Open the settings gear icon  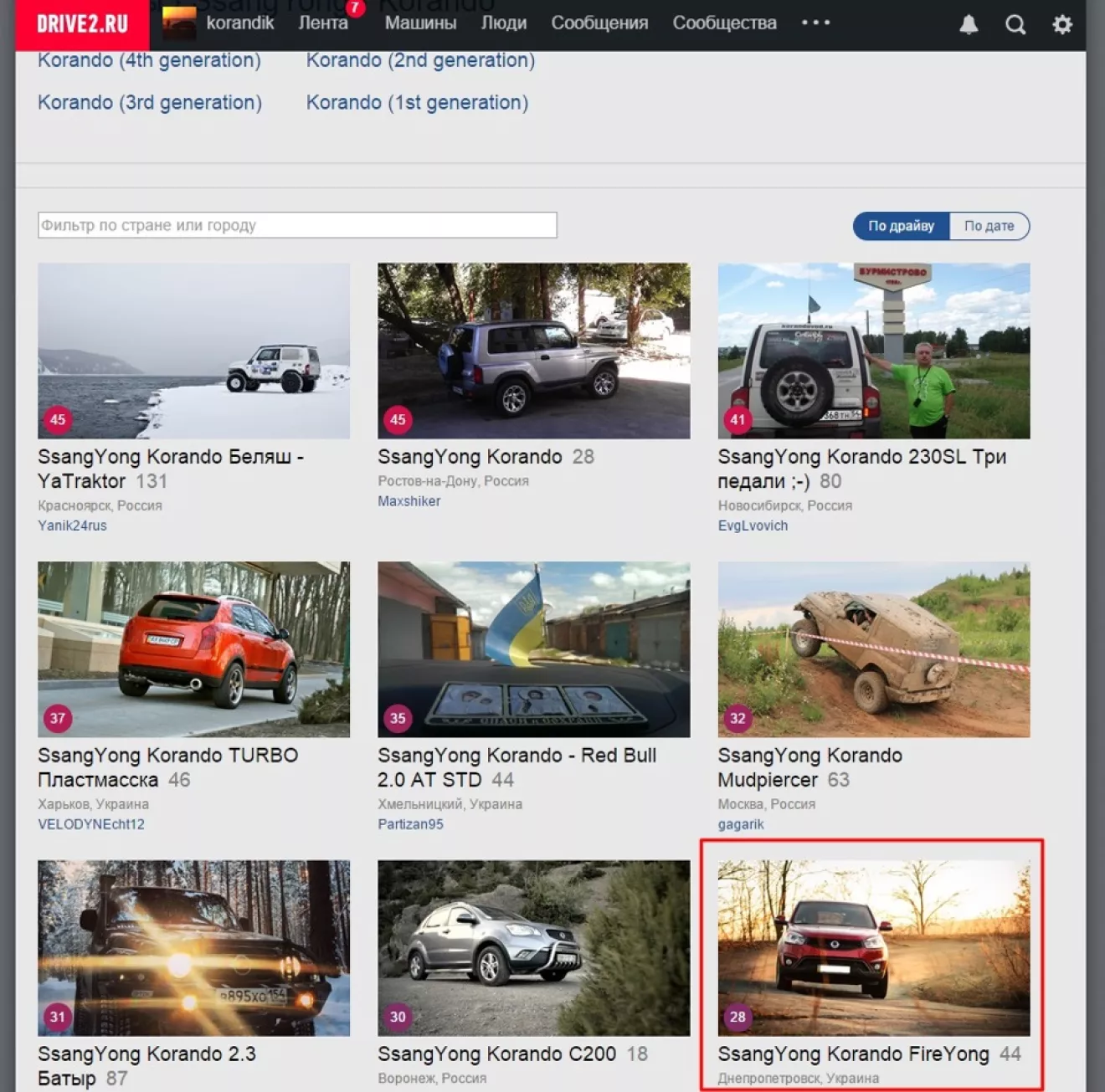[x=1062, y=24]
